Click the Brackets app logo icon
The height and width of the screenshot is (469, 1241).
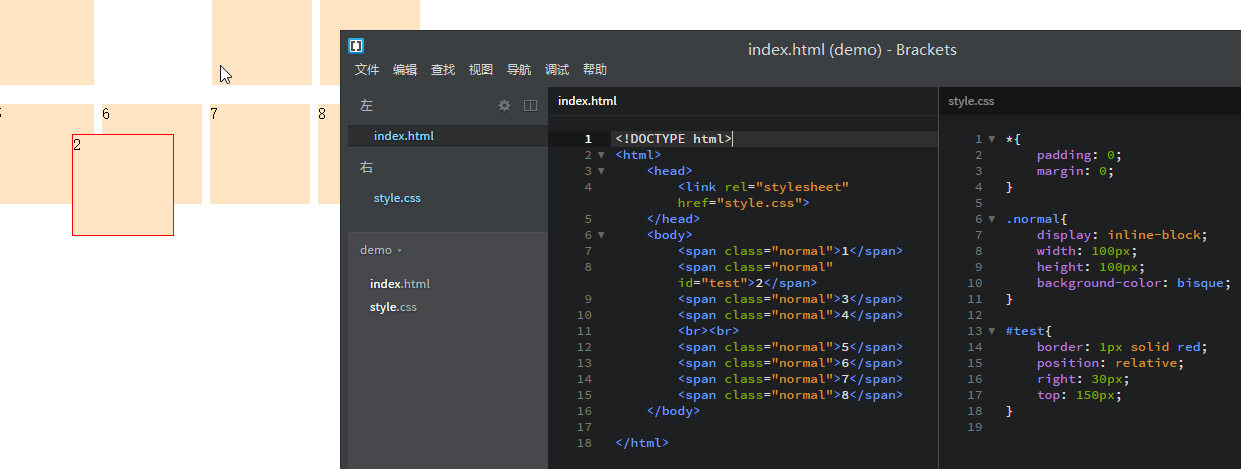click(x=356, y=46)
